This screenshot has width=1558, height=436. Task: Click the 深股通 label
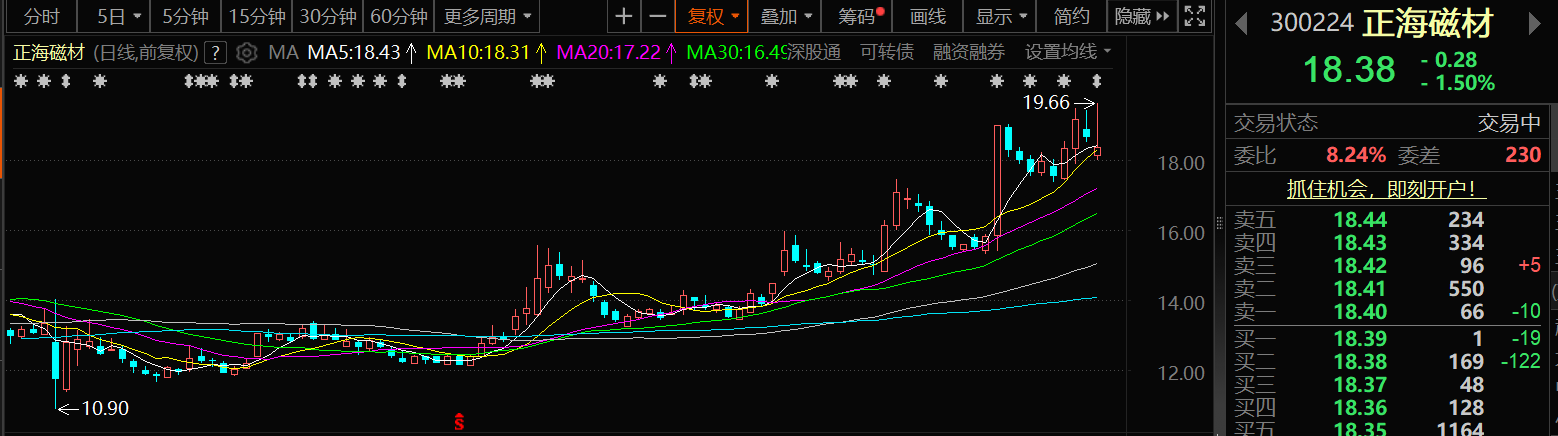(x=814, y=52)
